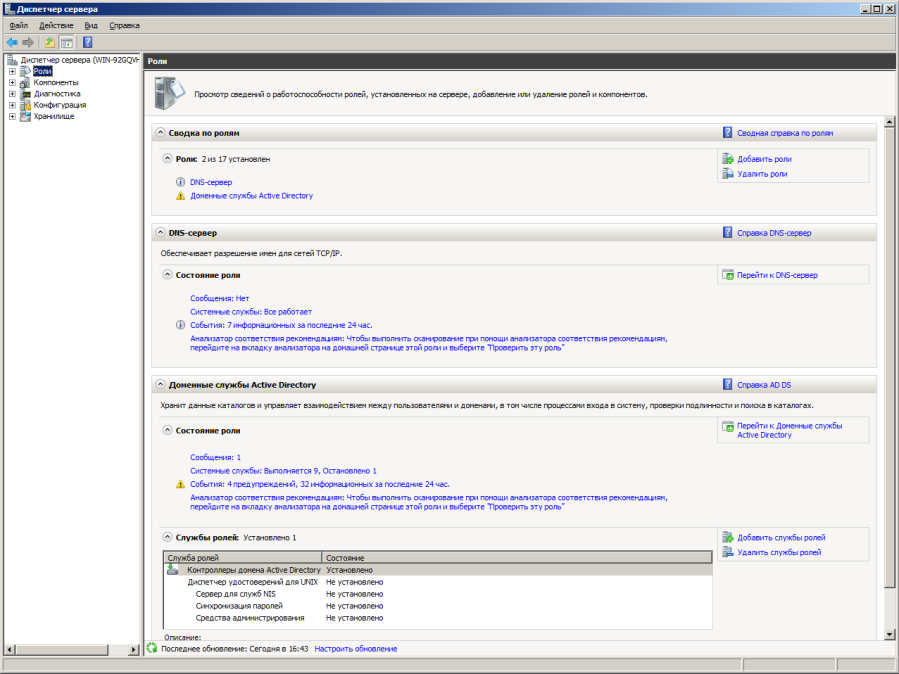Click help icon beside Справка DNS-сервер
This screenshot has height=674, width=899.
pos(728,232)
